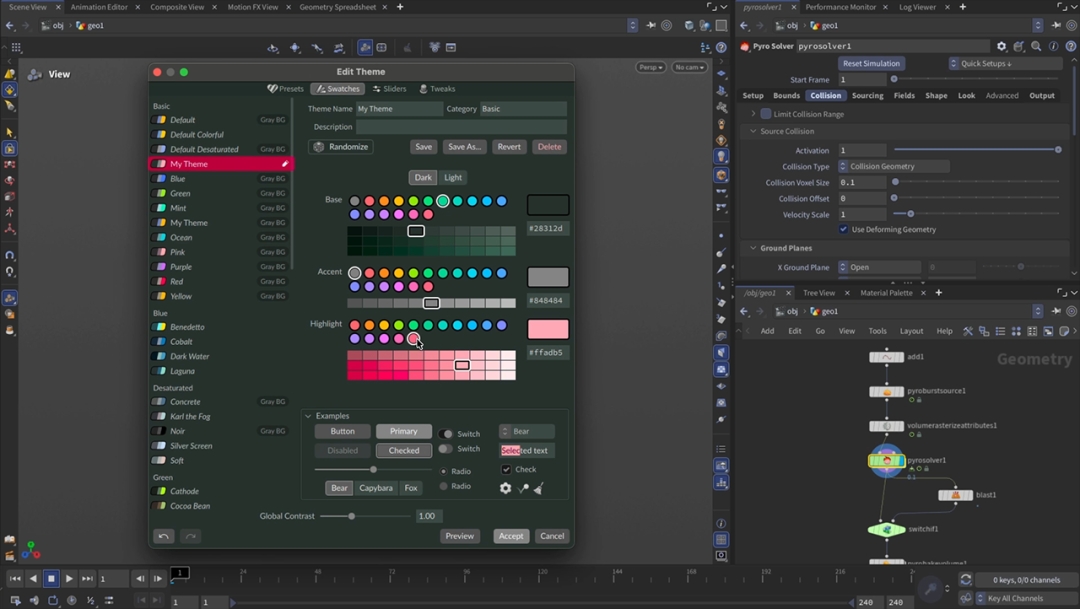Select the second Radio option
The height and width of the screenshot is (609, 1080).
coord(444,486)
